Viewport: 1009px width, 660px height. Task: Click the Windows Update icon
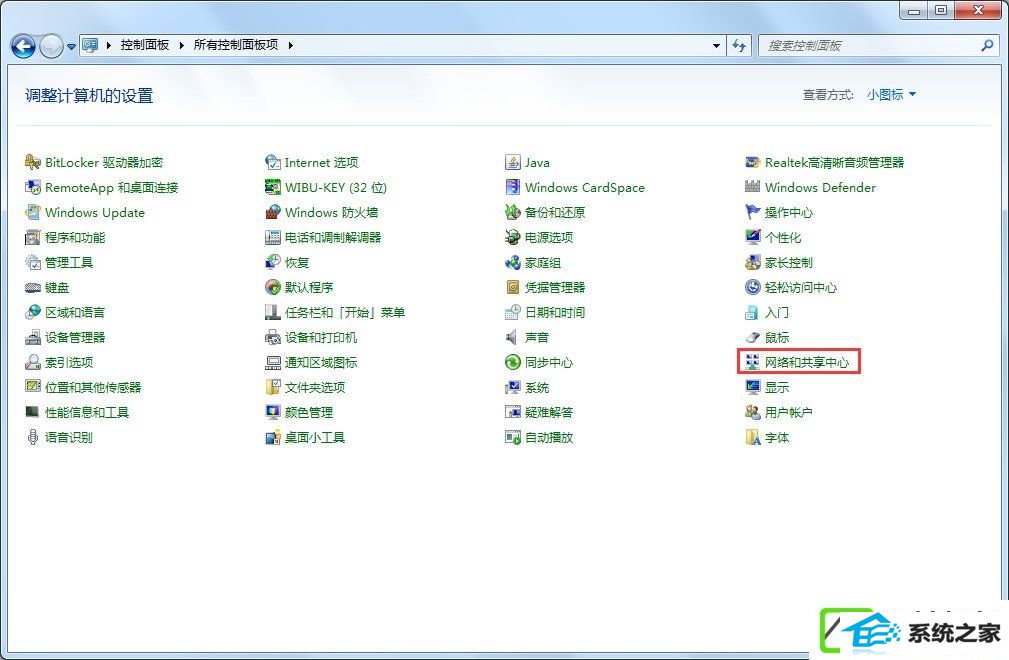coord(33,212)
